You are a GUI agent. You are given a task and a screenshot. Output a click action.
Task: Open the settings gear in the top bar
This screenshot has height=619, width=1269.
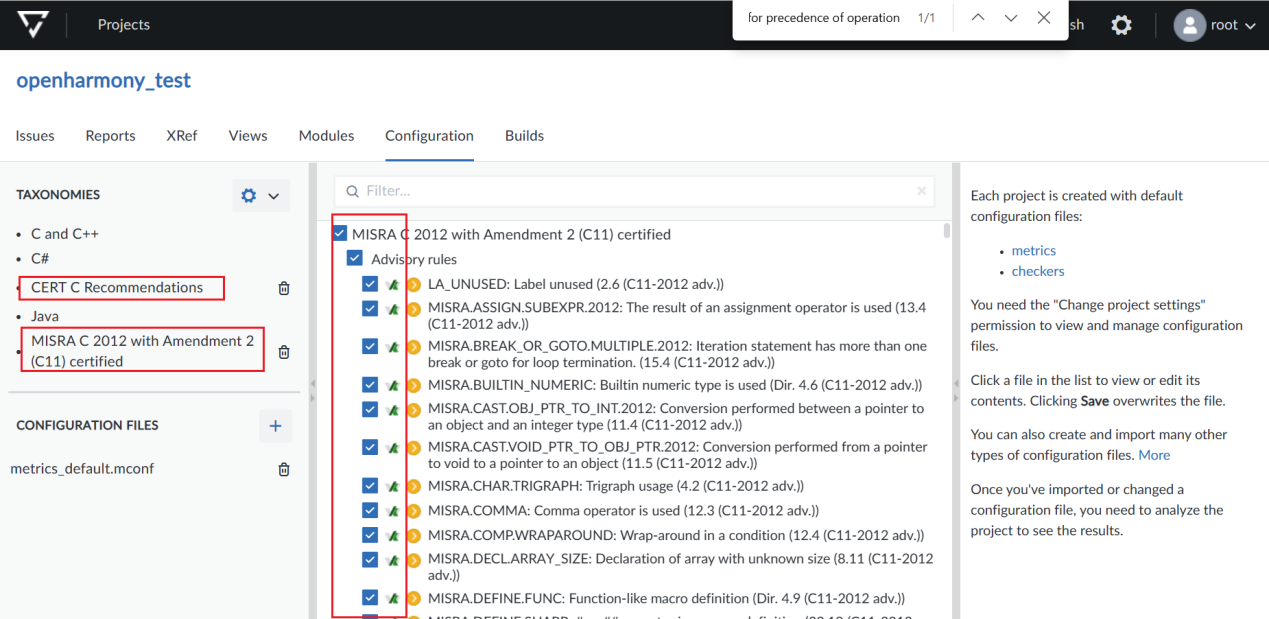pyautogui.click(x=1122, y=25)
